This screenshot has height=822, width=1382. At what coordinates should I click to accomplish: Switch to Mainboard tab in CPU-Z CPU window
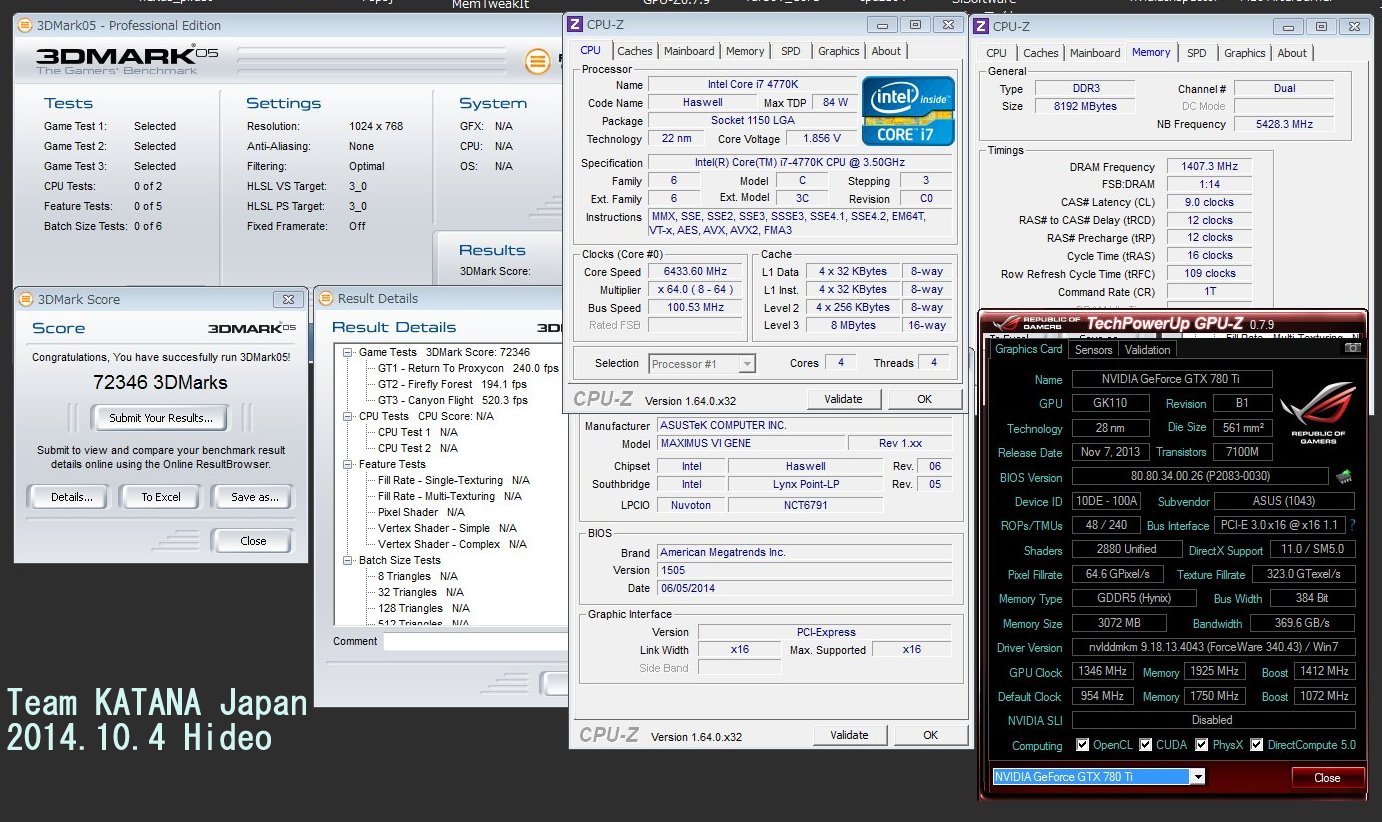(x=689, y=51)
